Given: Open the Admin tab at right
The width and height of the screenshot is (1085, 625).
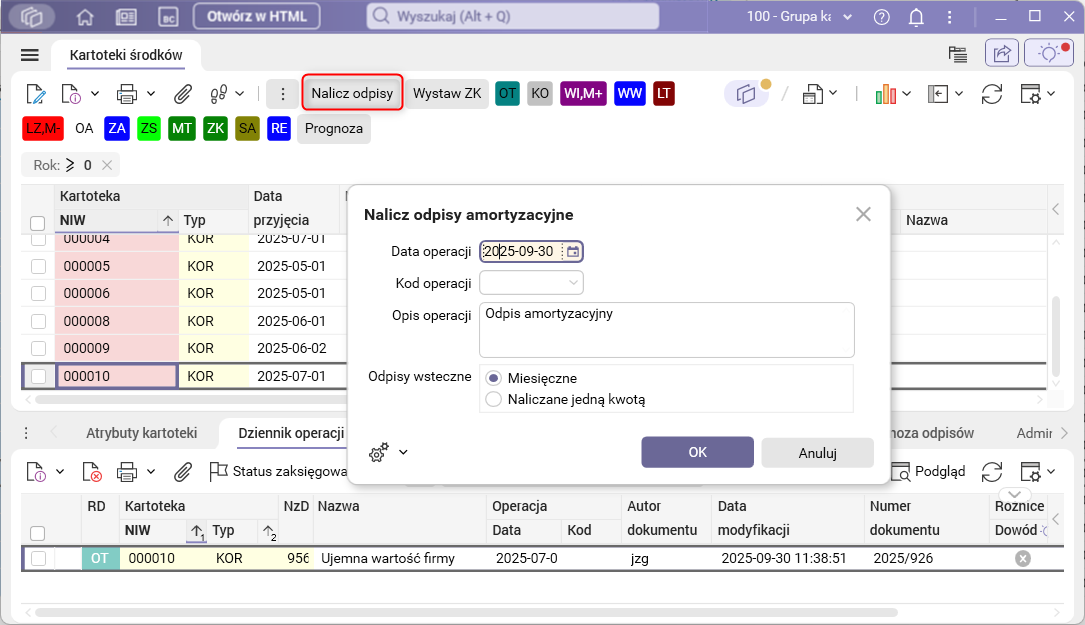Looking at the screenshot, I should pyautogui.click(x=1034, y=433).
